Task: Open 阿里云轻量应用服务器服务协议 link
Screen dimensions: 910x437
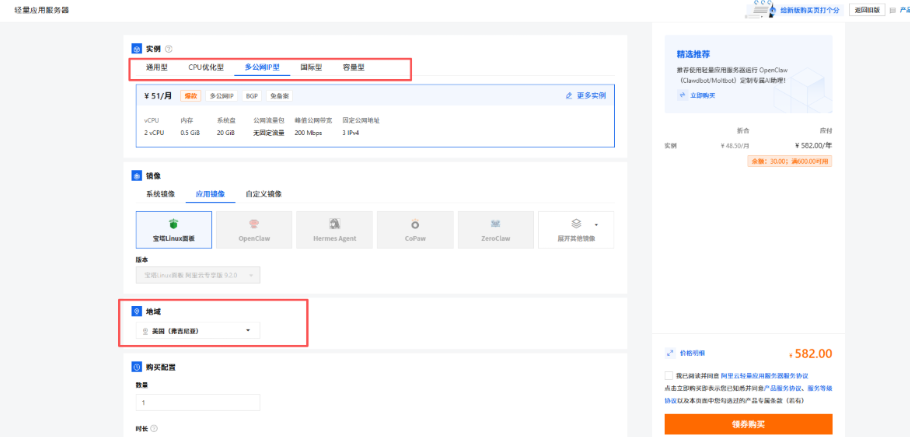Action: coord(765,376)
